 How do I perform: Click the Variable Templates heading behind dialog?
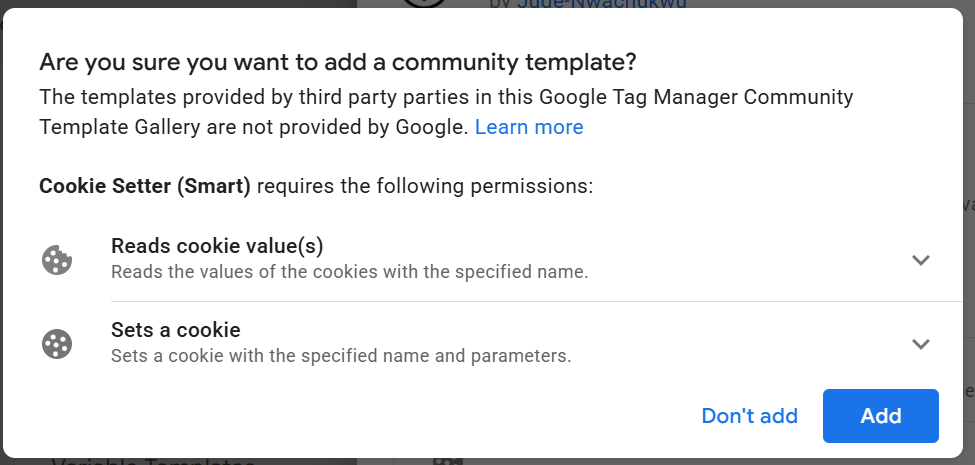(152, 462)
